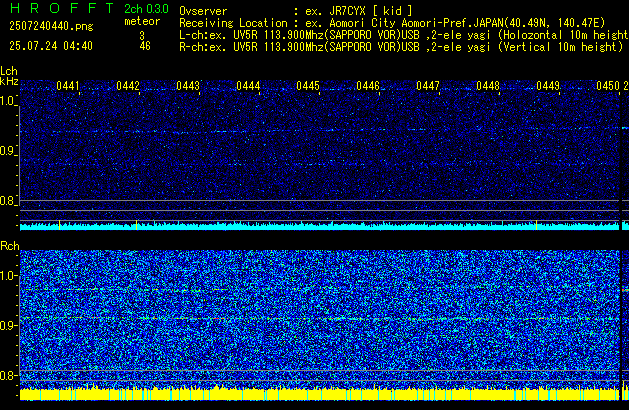Click the cyan Lch signal level strip

pyautogui.click(x=319, y=225)
